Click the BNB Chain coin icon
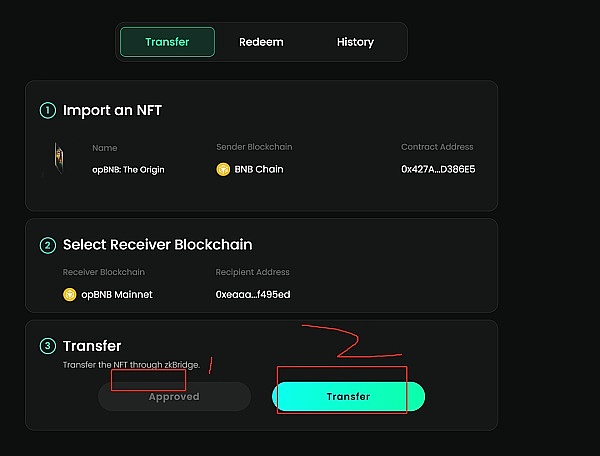The width and height of the screenshot is (600, 456). point(223,170)
